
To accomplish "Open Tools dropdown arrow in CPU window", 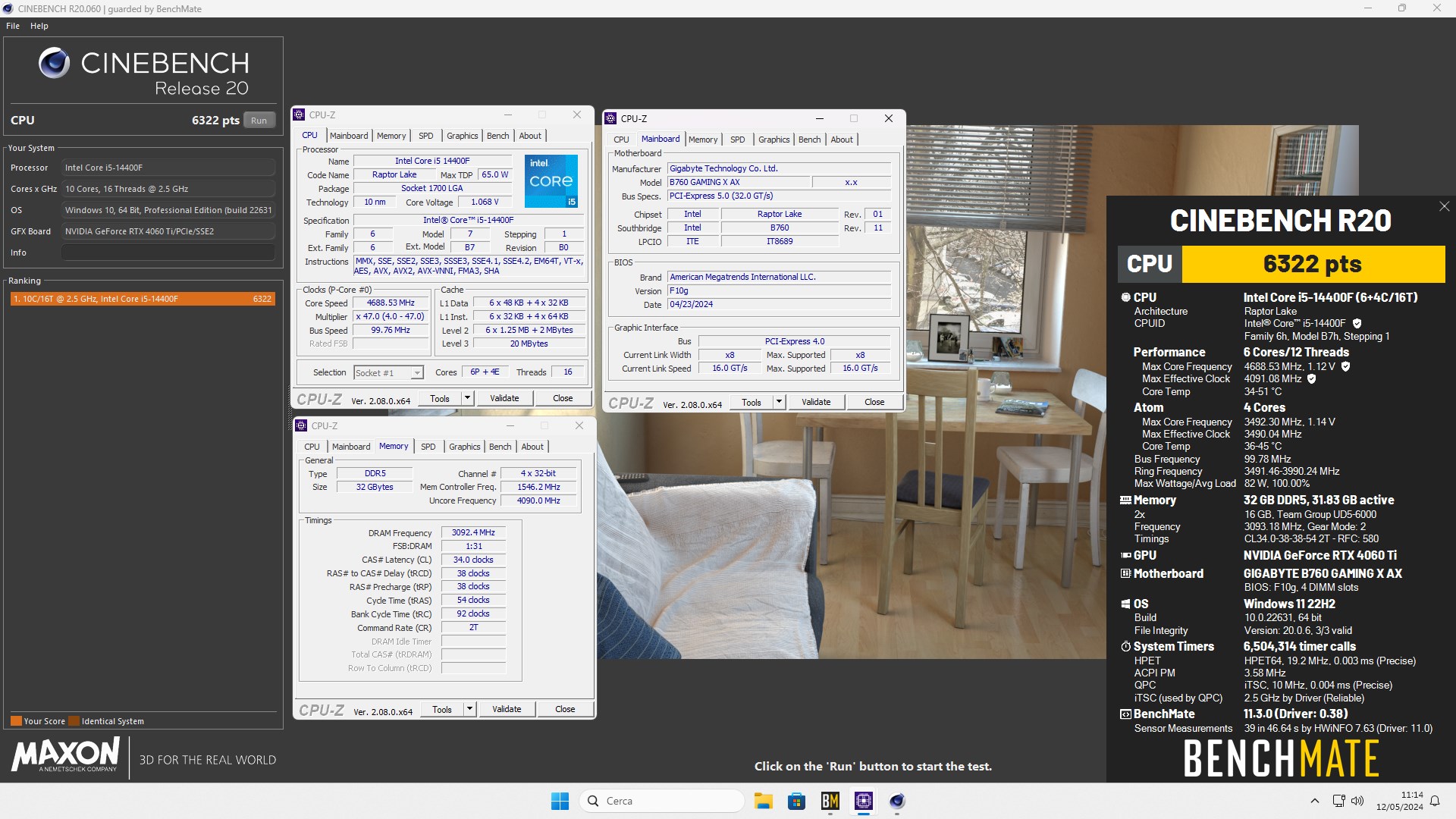I will pos(467,398).
